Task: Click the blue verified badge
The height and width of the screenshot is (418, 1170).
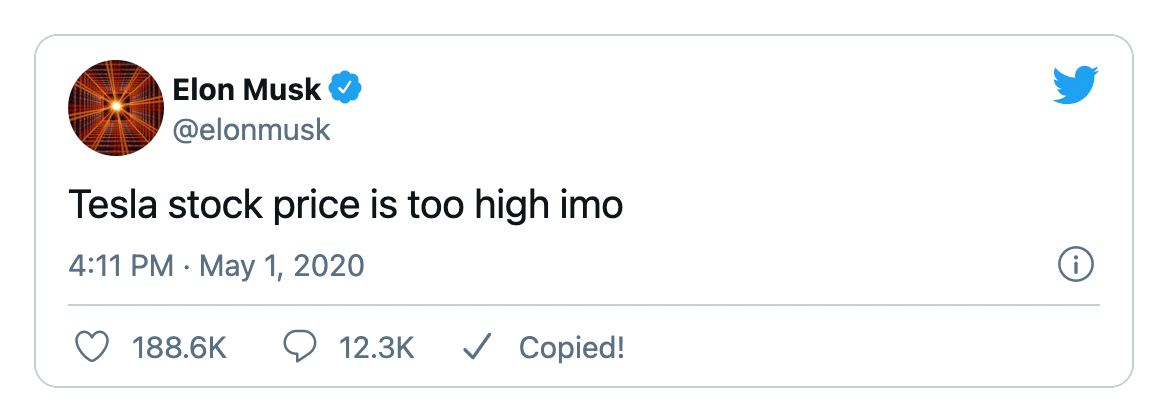Action: pos(346,90)
